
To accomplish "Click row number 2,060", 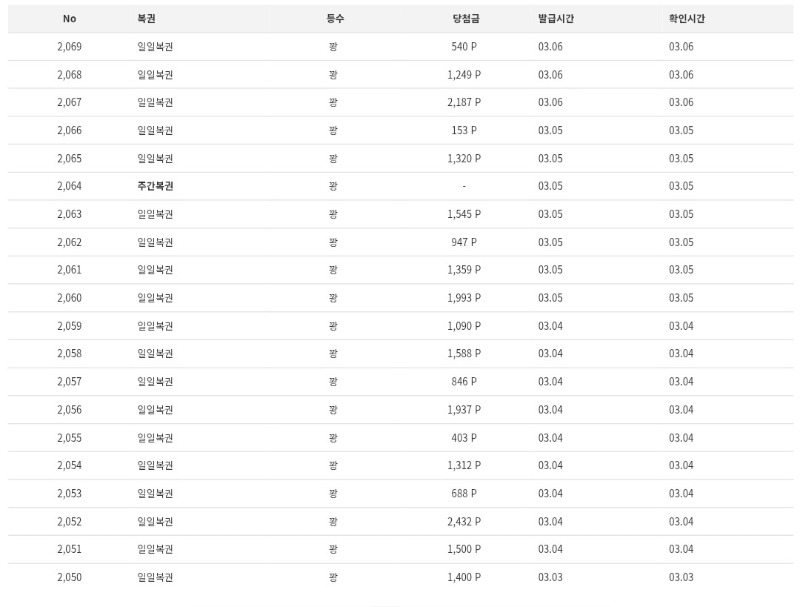I will (x=69, y=298).
